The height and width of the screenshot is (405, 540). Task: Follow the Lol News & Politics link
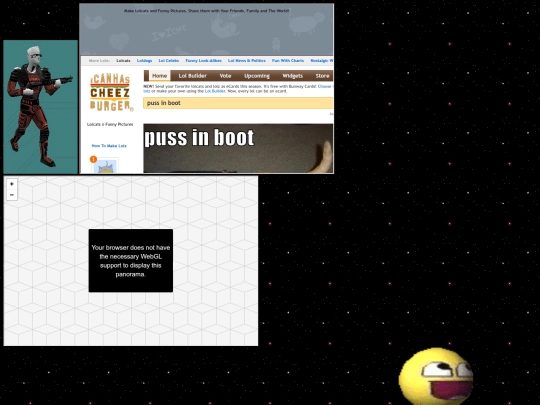(247, 61)
